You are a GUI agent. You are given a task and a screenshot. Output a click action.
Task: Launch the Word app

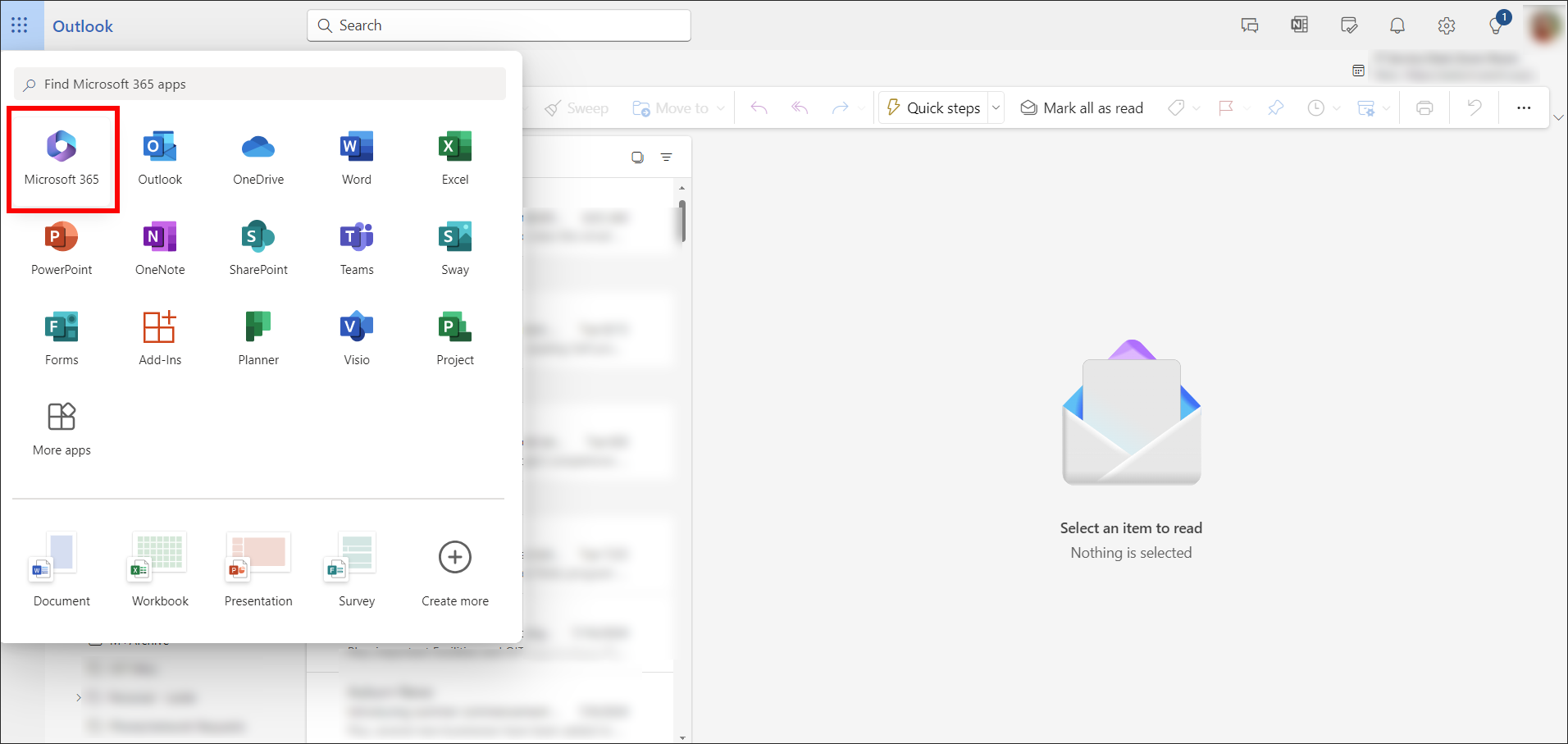(357, 158)
